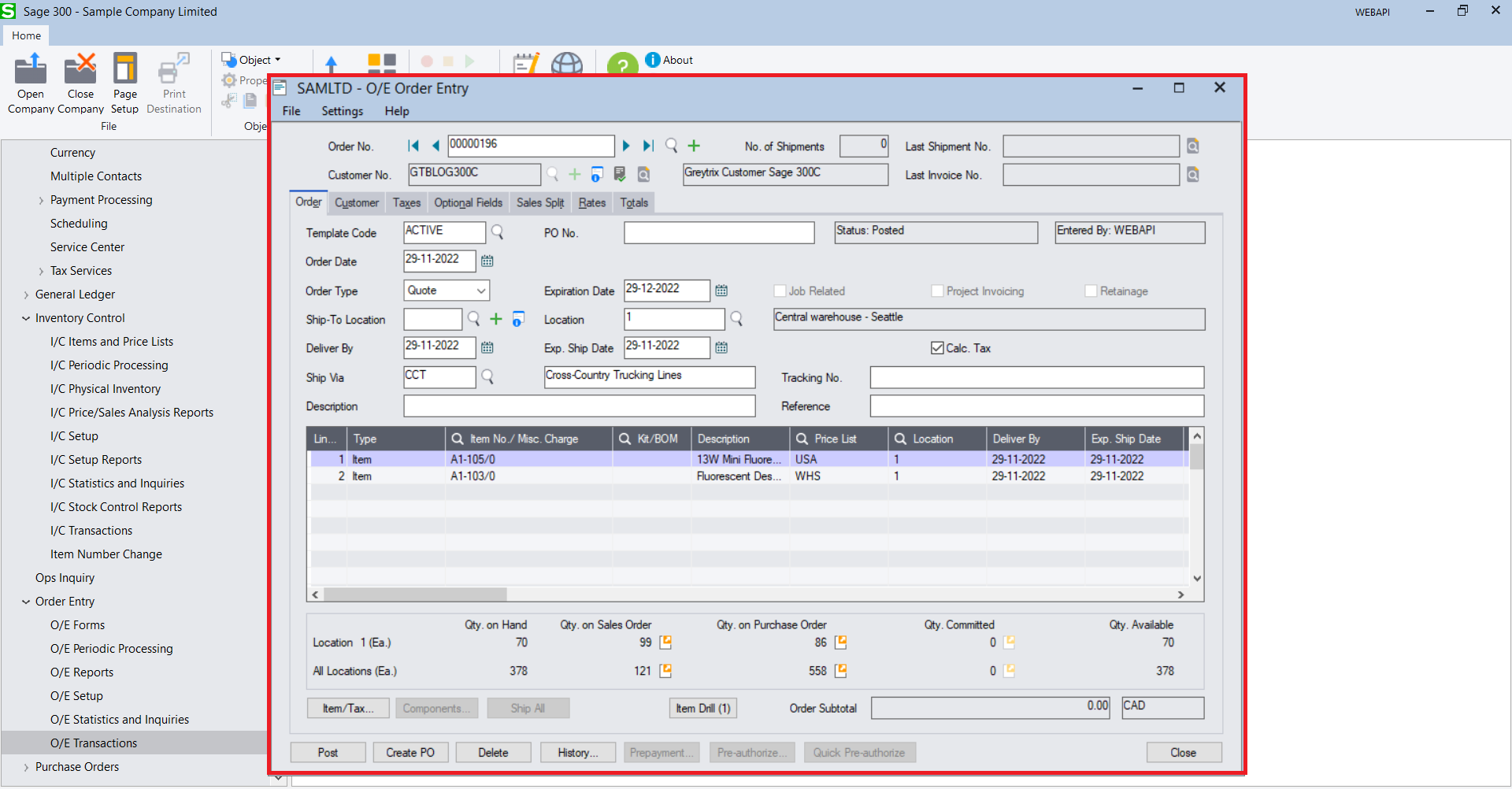This screenshot has width=1512, height=789.
Task: Open Exp. Ship Date calendar picker
Action: tap(721, 347)
